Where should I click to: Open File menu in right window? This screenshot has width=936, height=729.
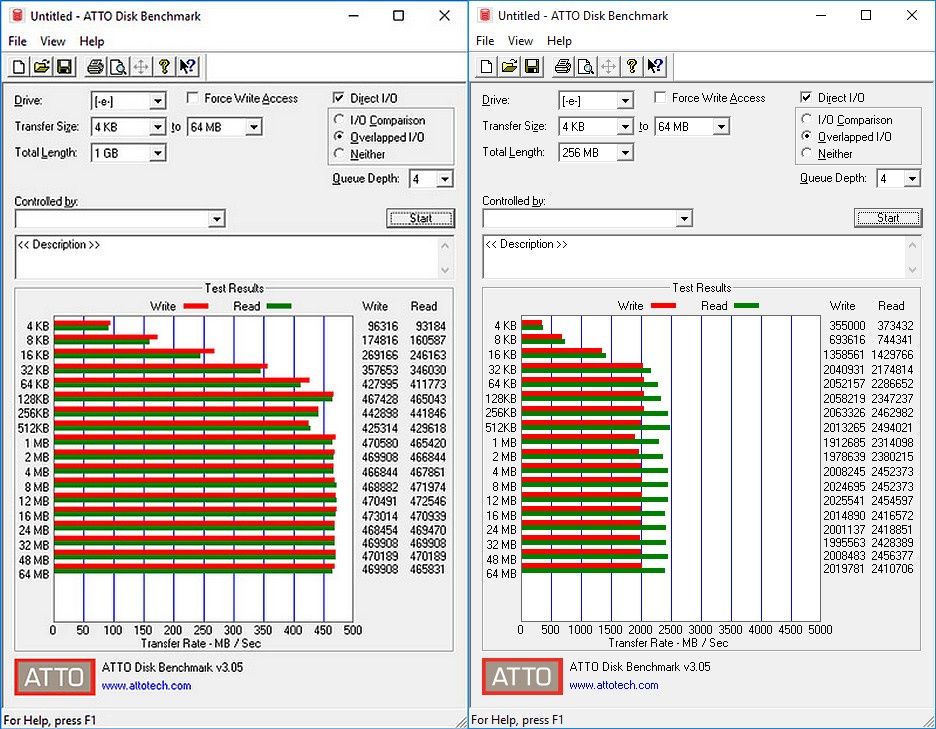[x=485, y=41]
